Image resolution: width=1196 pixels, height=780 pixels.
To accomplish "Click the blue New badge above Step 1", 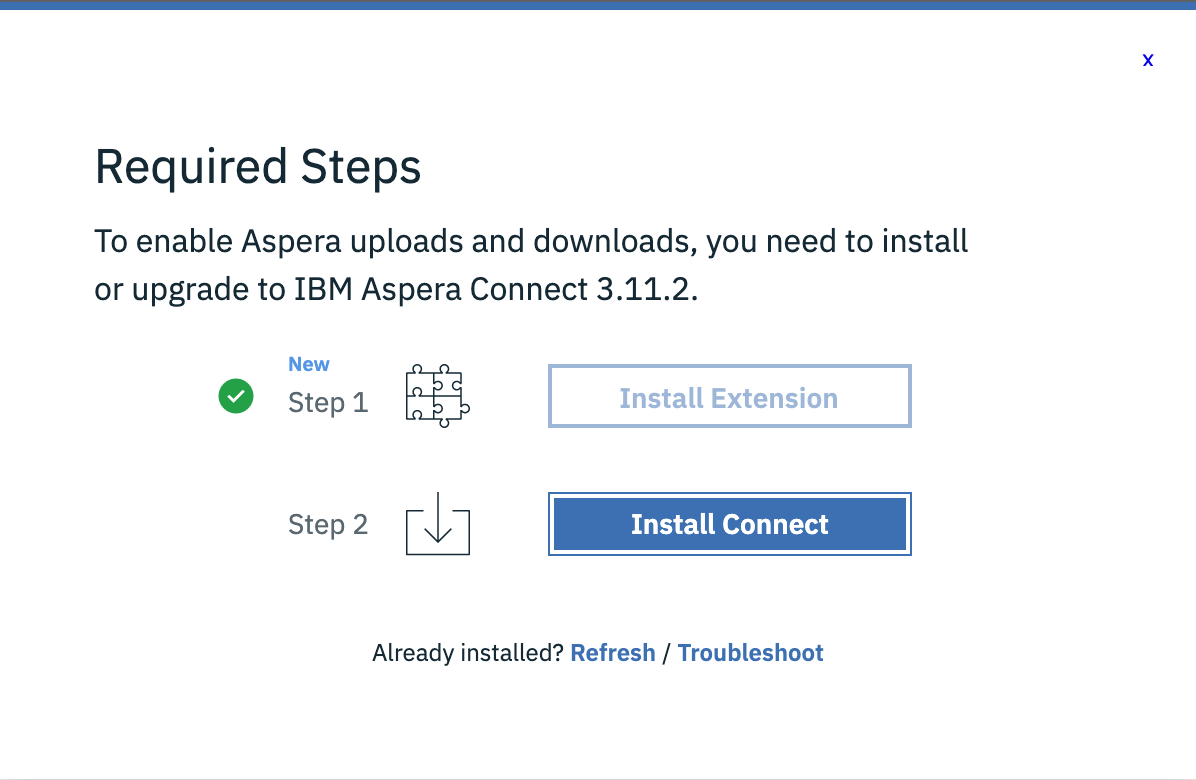I will coord(308,364).
